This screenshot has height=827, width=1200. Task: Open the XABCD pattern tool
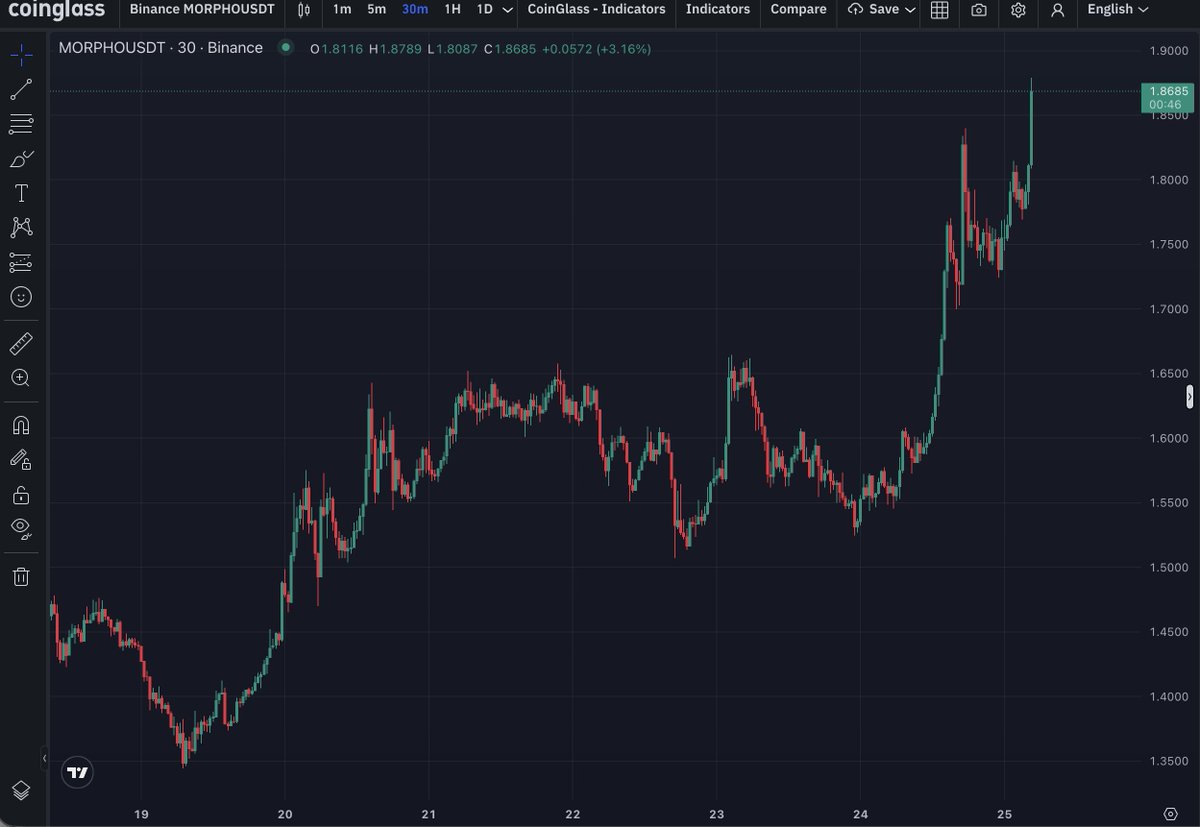21,227
